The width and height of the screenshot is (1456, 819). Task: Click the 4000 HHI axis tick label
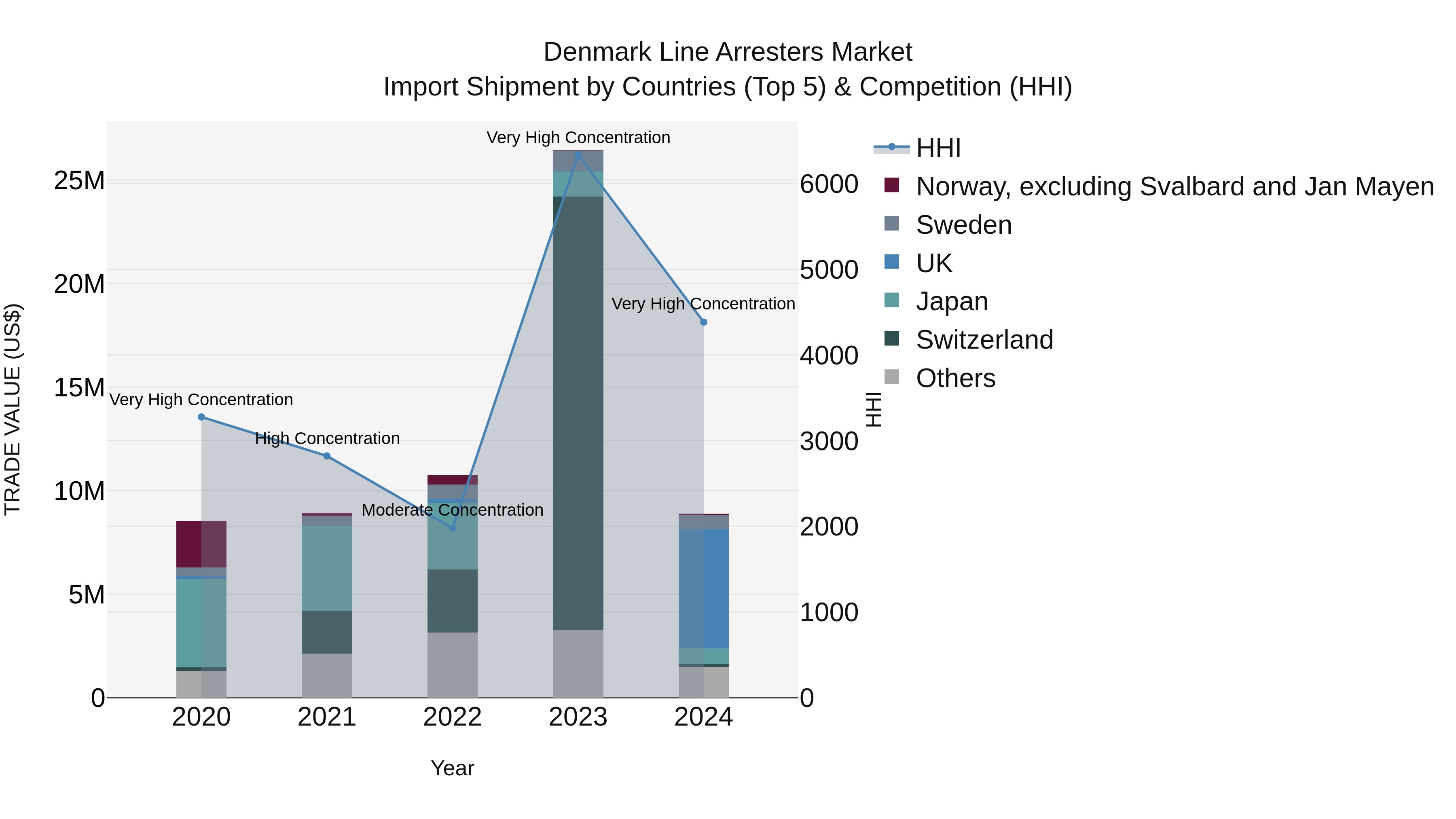pos(829,356)
